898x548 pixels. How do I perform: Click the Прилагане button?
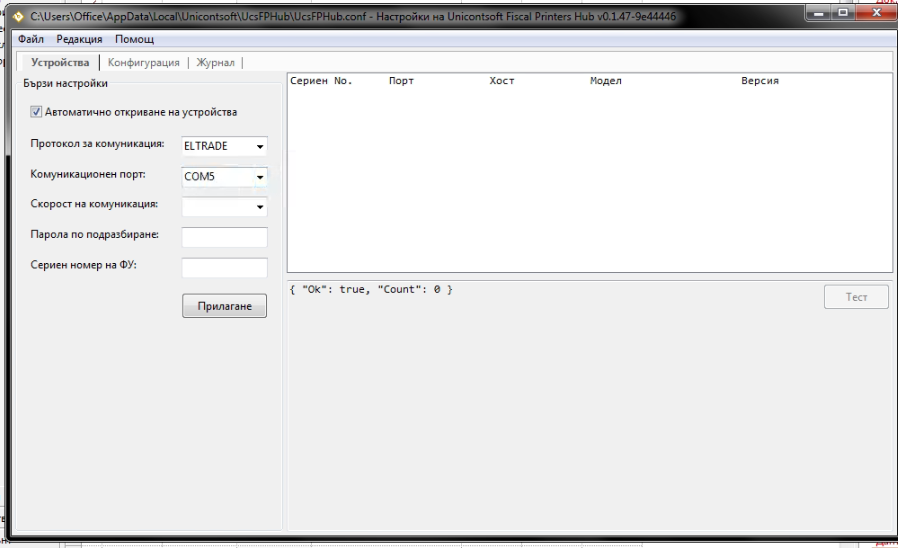[x=224, y=306]
